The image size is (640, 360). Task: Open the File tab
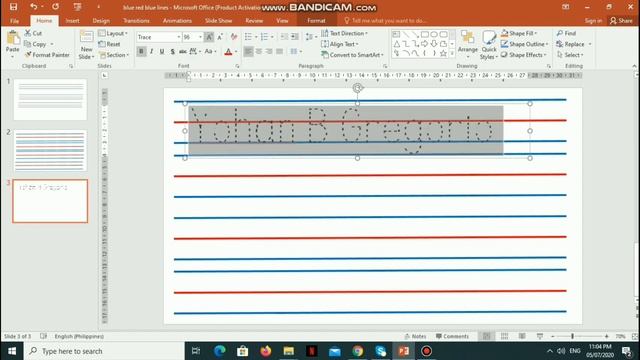(14, 20)
